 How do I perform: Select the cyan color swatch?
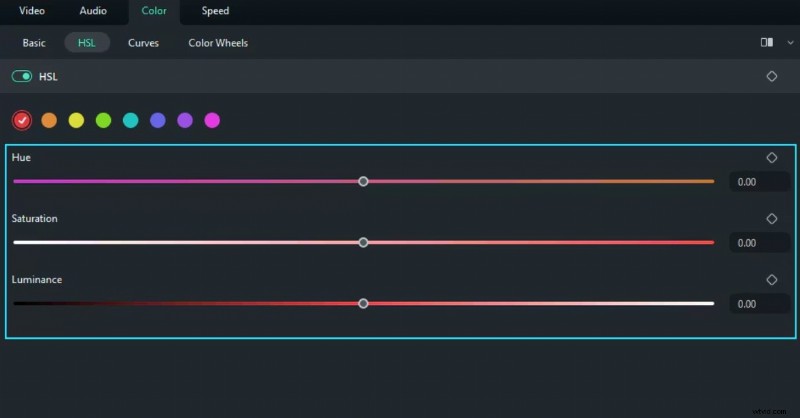click(x=131, y=120)
